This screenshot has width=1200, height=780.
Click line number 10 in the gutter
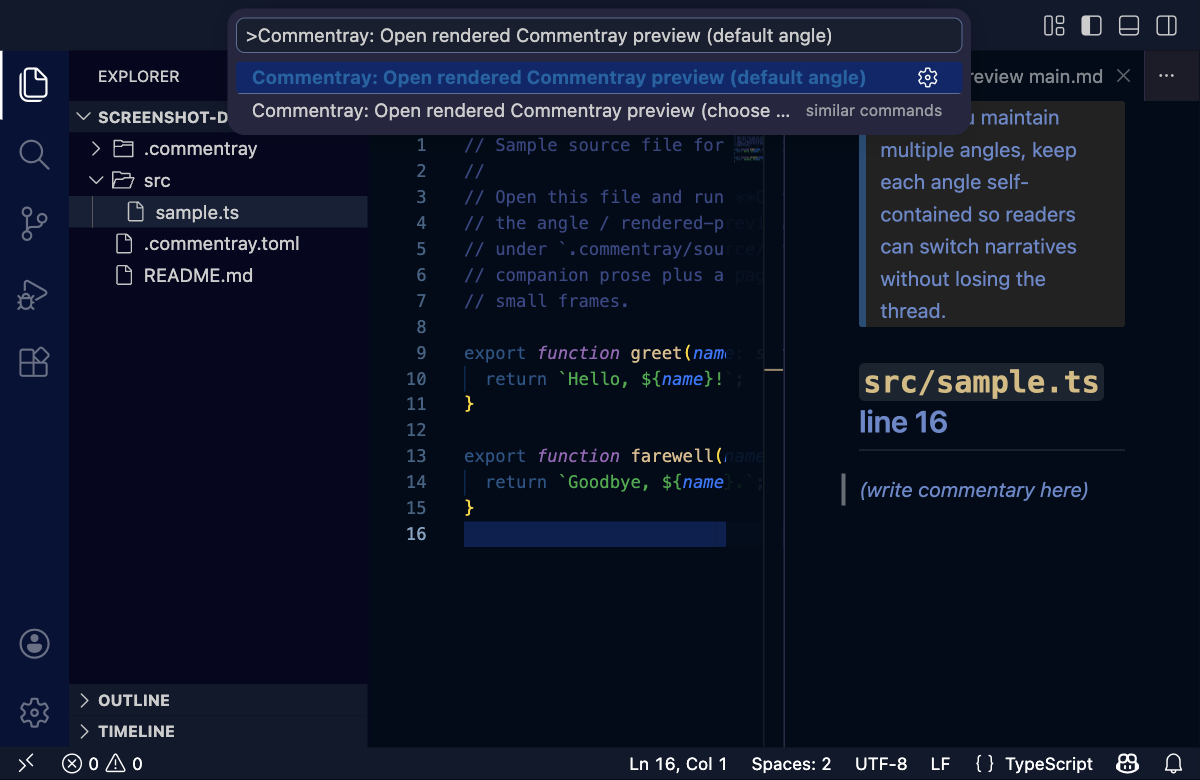pos(416,379)
